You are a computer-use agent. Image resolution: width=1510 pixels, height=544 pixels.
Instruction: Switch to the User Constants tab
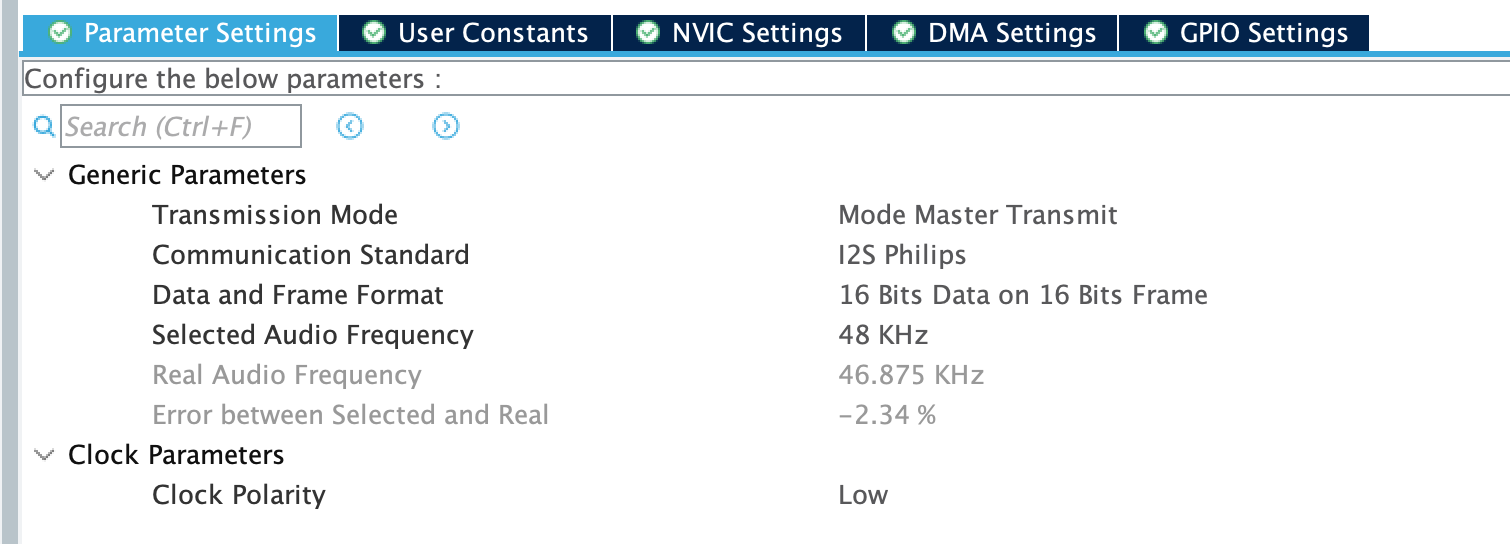click(492, 33)
